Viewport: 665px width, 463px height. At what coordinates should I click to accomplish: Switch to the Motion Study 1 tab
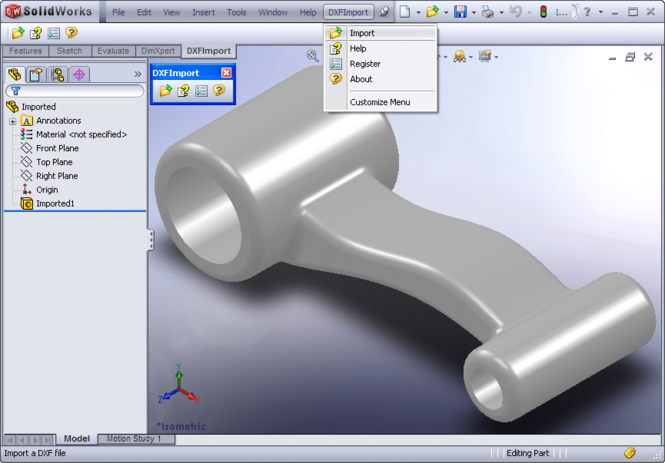[x=136, y=438]
